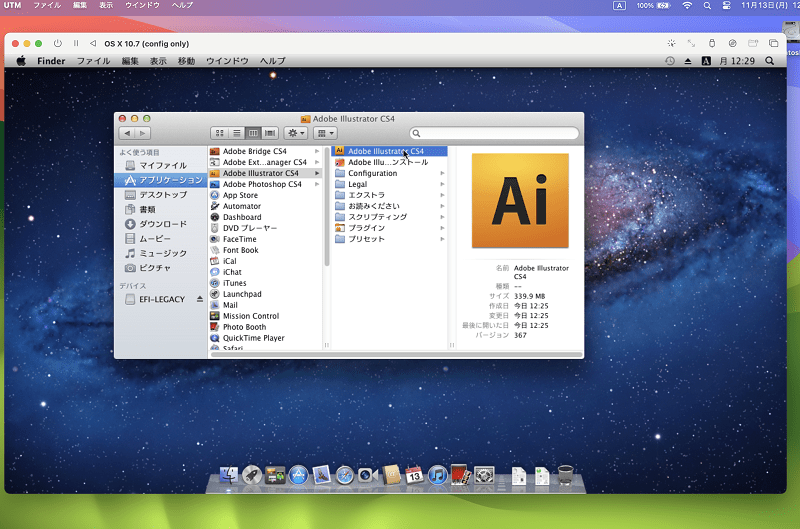Open the Trash in the Dock

click(565, 475)
